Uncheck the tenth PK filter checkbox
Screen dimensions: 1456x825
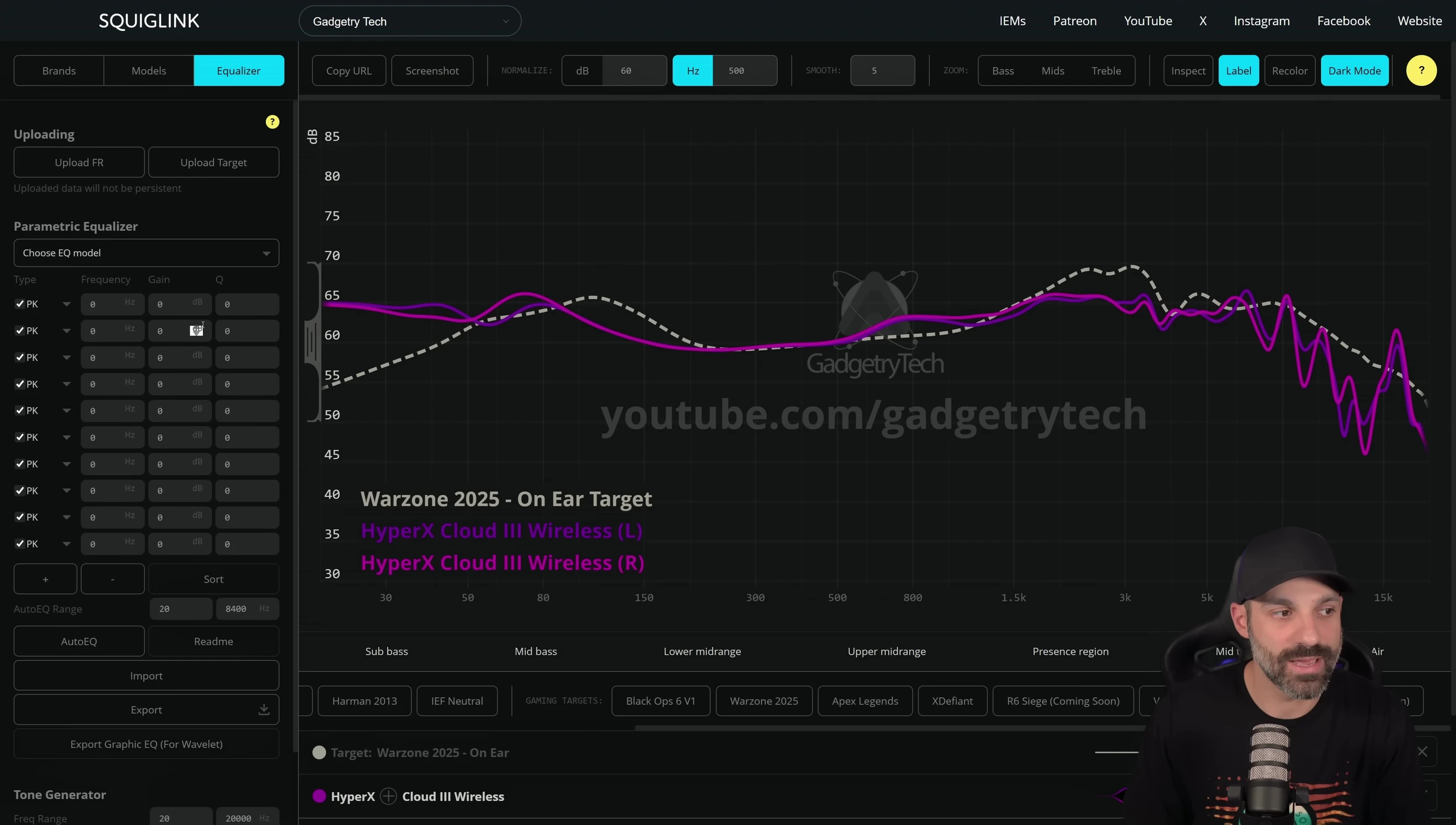tap(20, 543)
